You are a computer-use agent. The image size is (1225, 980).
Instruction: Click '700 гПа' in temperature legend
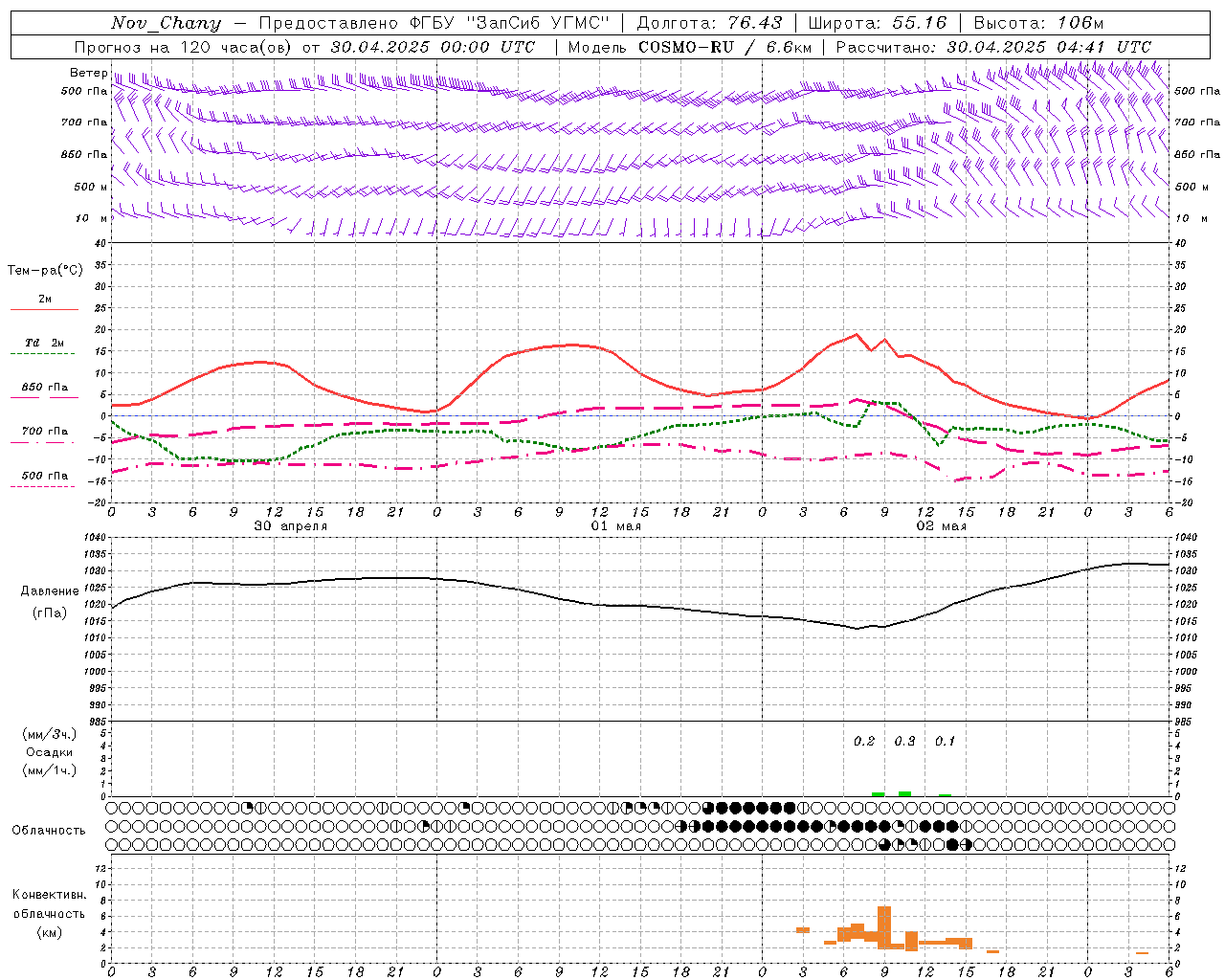[44, 431]
